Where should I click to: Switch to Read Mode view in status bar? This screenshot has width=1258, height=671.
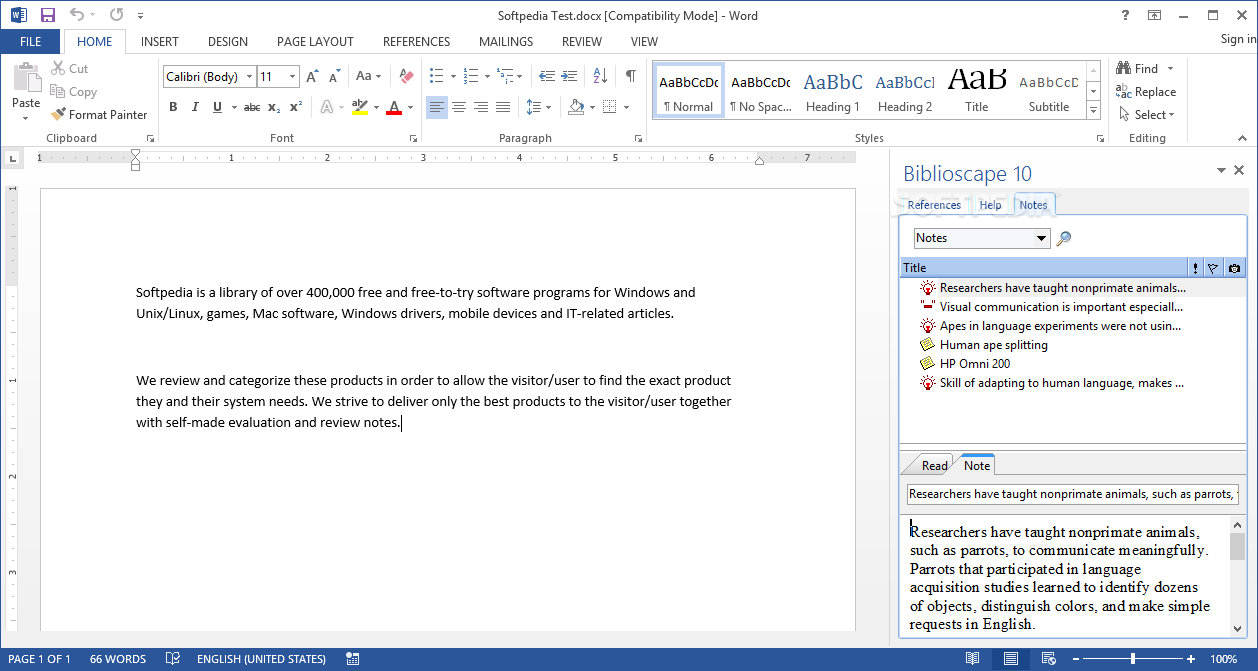point(972,659)
